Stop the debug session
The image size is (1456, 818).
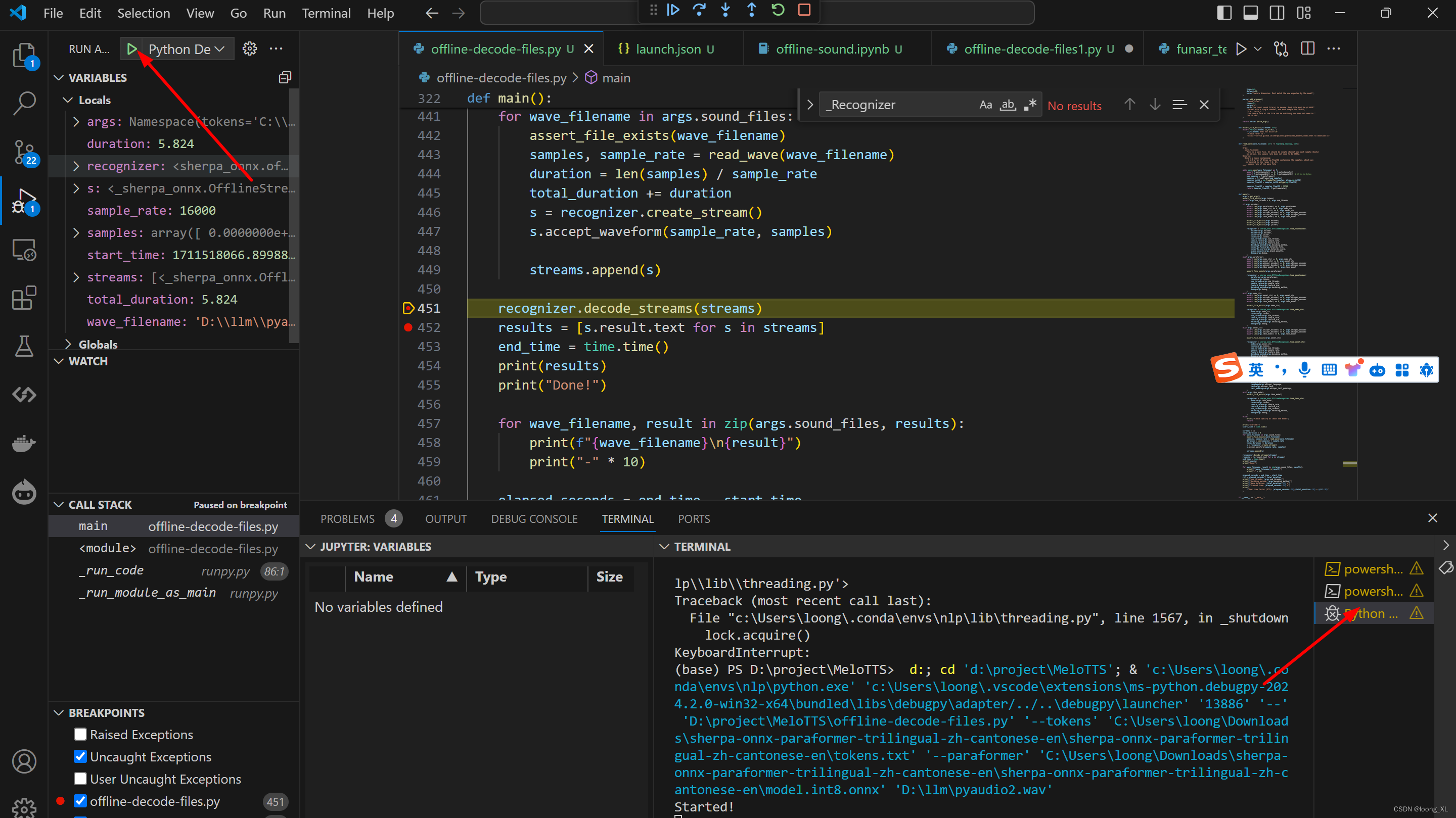pyautogui.click(x=804, y=10)
